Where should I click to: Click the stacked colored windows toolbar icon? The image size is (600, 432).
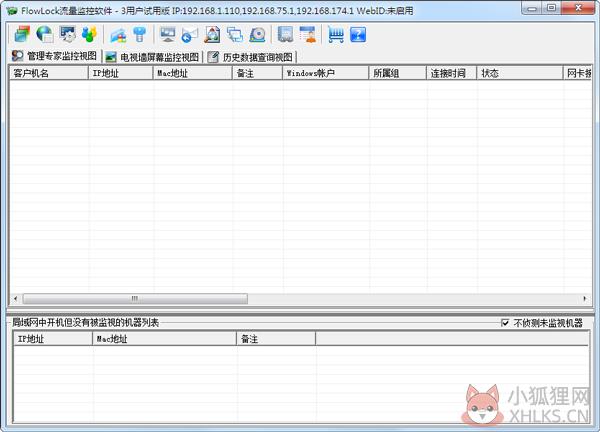pyautogui.click(x=22, y=34)
